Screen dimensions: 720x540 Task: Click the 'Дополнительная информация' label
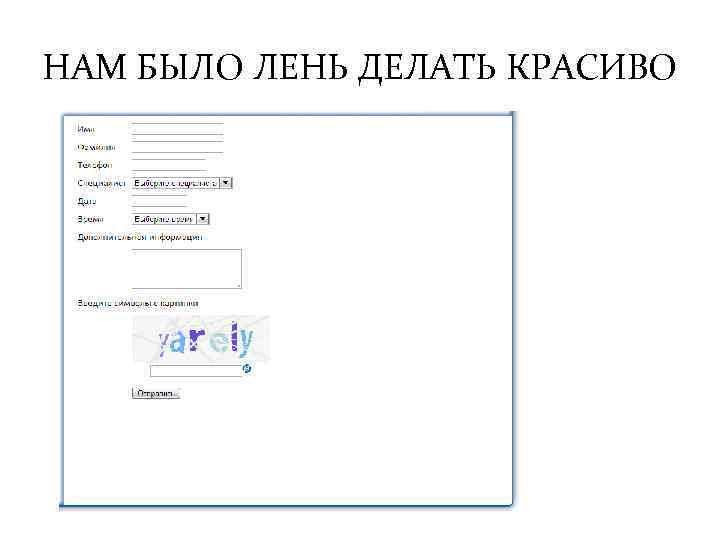coord(140,237)
